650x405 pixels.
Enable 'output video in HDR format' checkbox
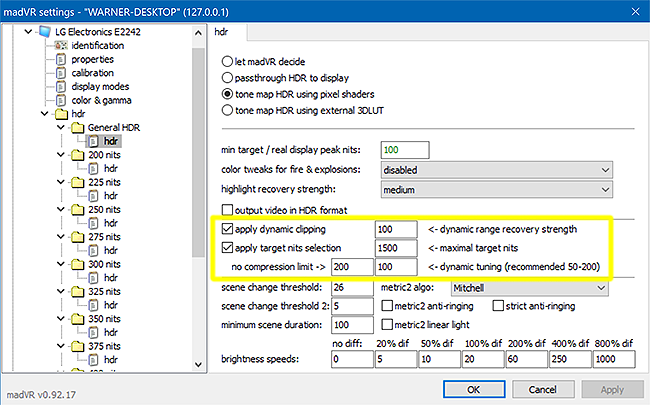pyautogui.click(x=227, y=210)
